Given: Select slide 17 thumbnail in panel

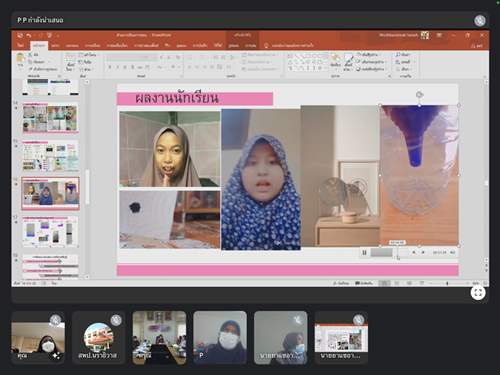Looking at the screenshot, I should (x=50, y=232).
